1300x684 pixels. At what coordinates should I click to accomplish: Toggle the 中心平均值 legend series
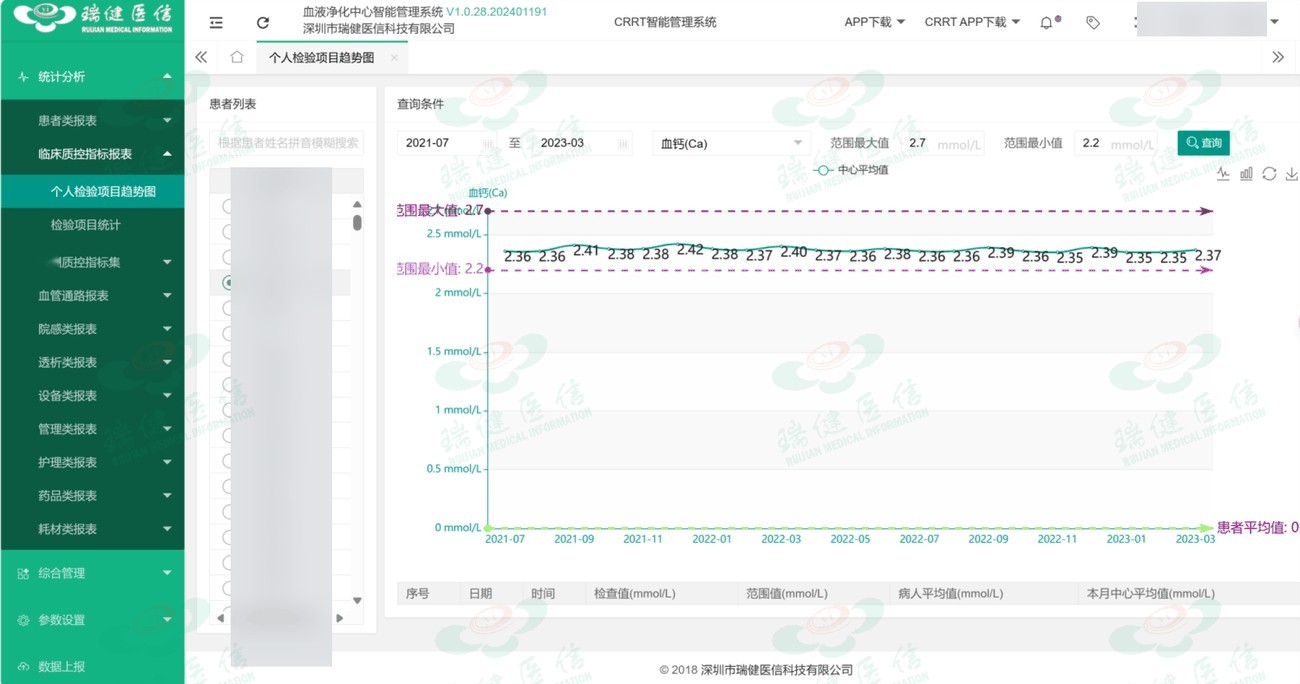(x=850, y=170)
